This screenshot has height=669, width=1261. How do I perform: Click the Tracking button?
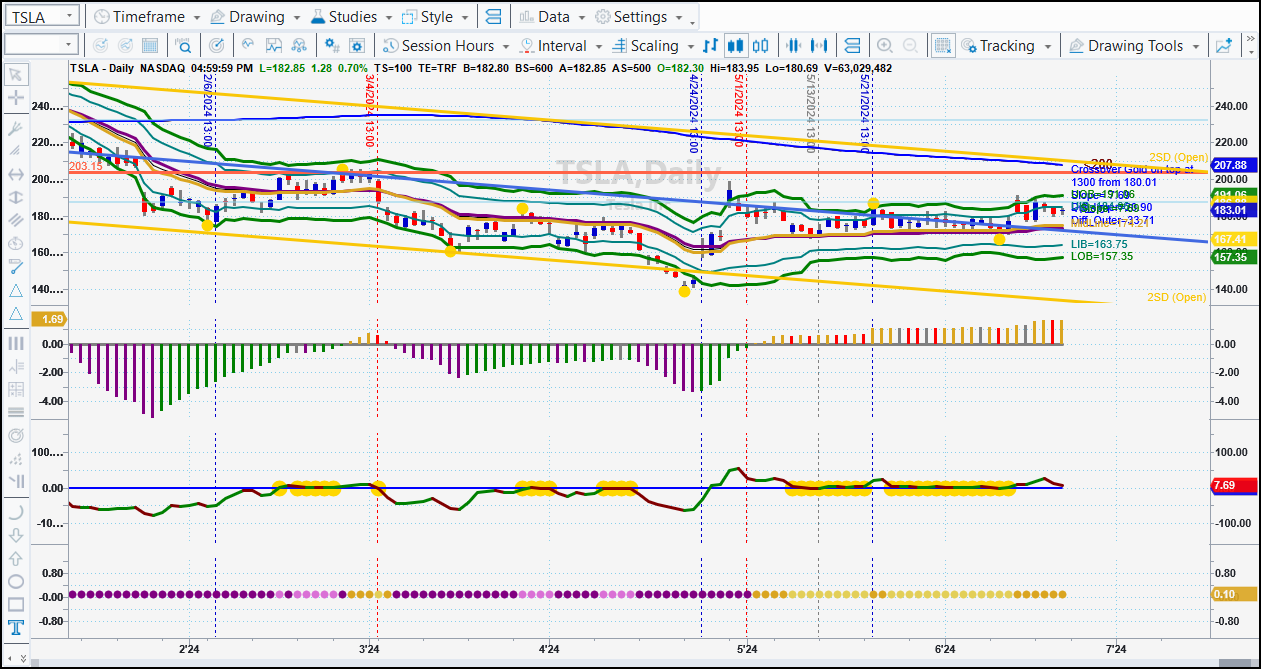pos(997,46)
